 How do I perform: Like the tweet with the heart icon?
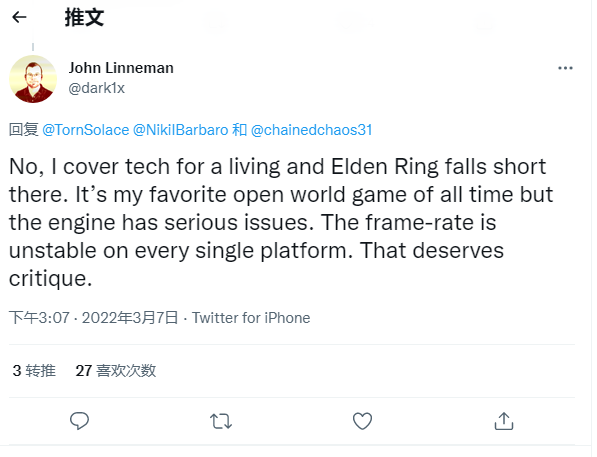pos(362,421)
